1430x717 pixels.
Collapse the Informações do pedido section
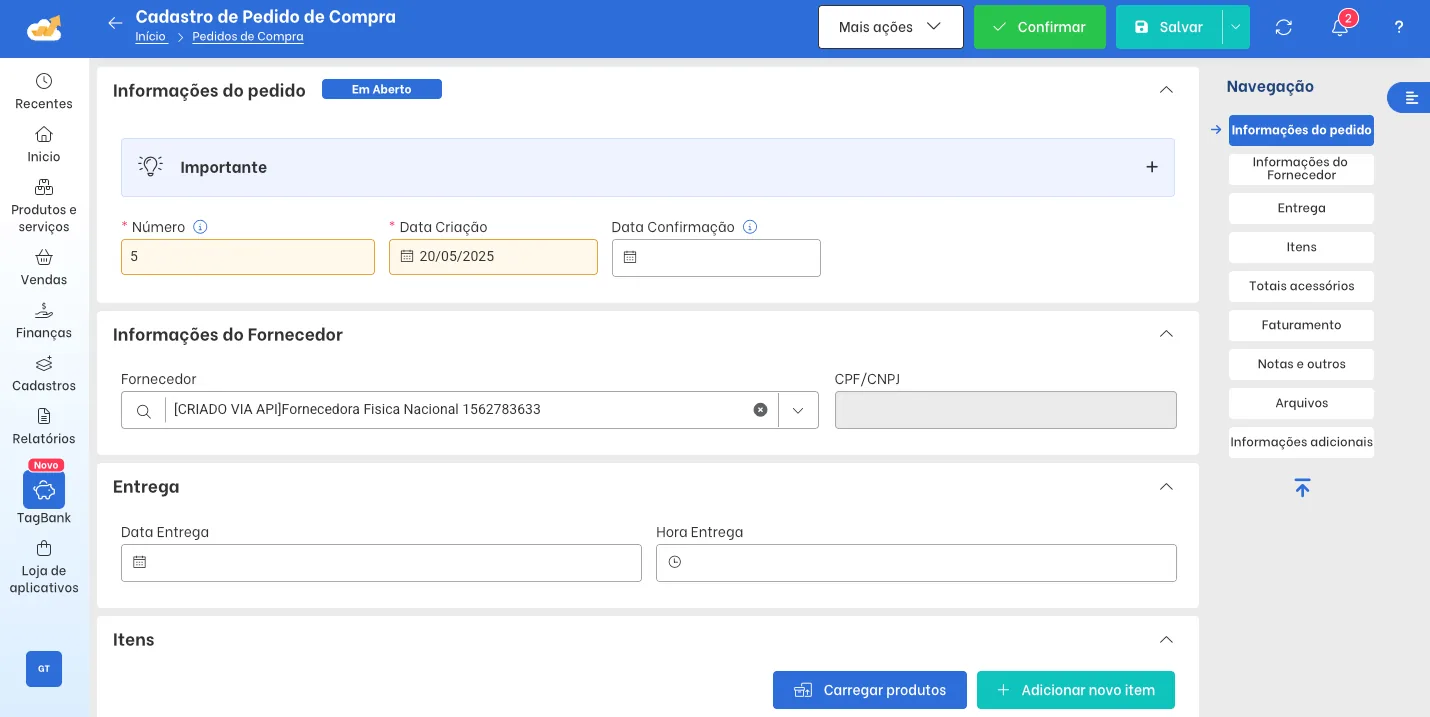[x=1166, y=90]
